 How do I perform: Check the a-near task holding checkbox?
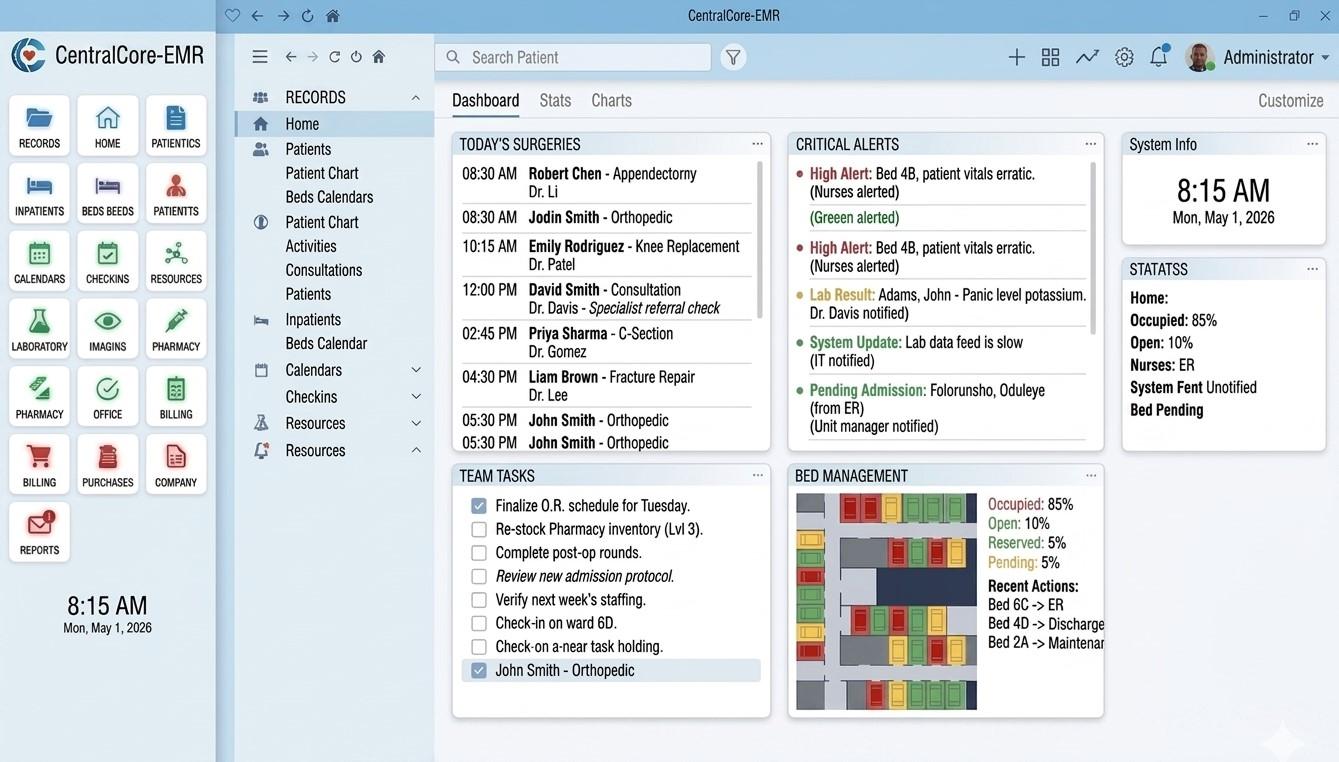click(479, 647)
